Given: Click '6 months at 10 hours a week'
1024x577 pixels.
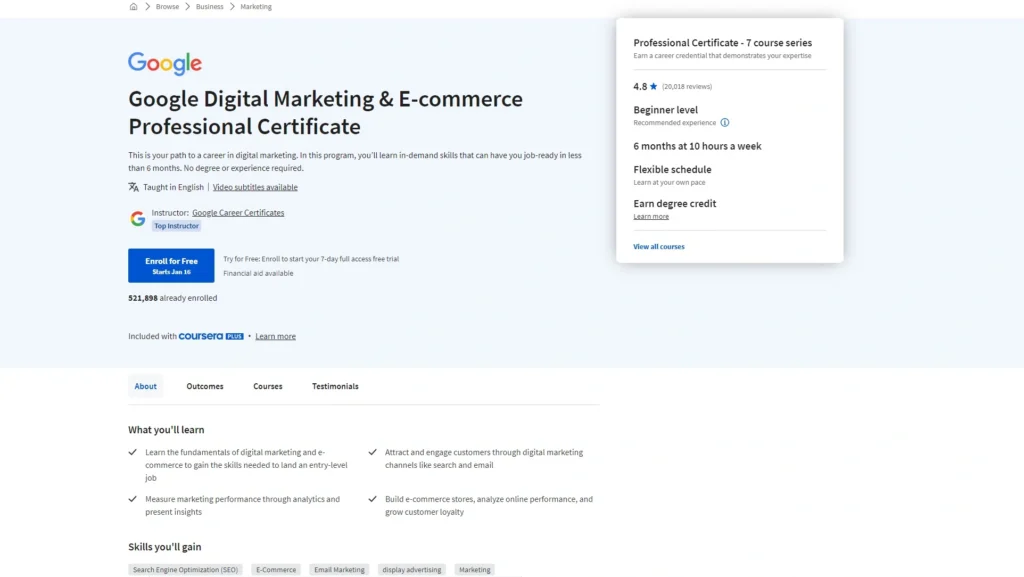Looking at the screenshot, I should point(697,146).
